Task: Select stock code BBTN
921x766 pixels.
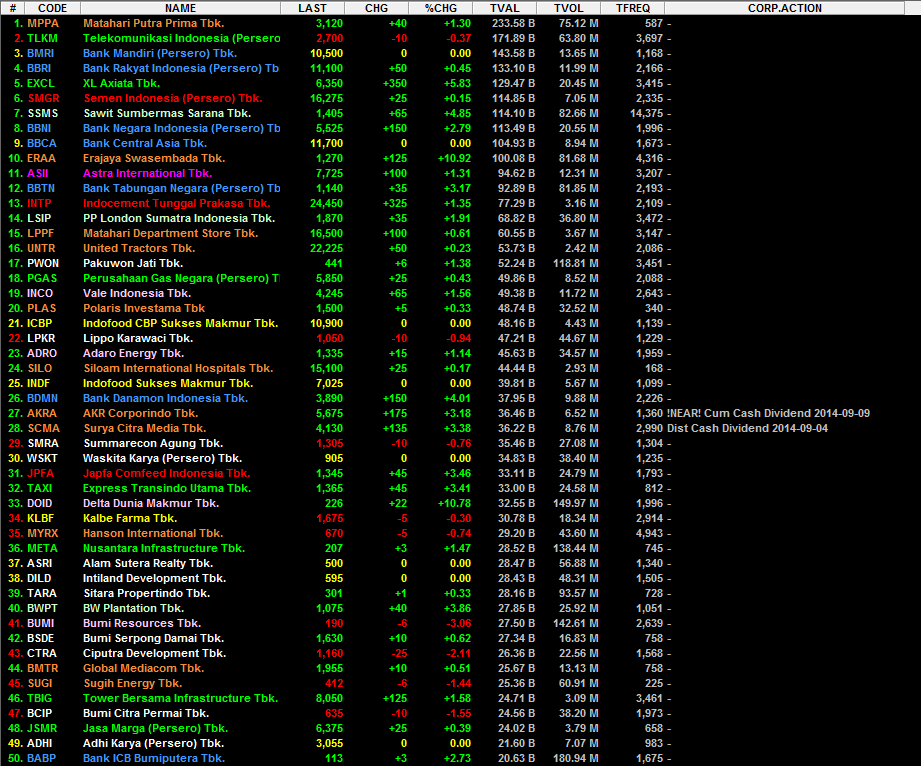Action: point(41,188)
